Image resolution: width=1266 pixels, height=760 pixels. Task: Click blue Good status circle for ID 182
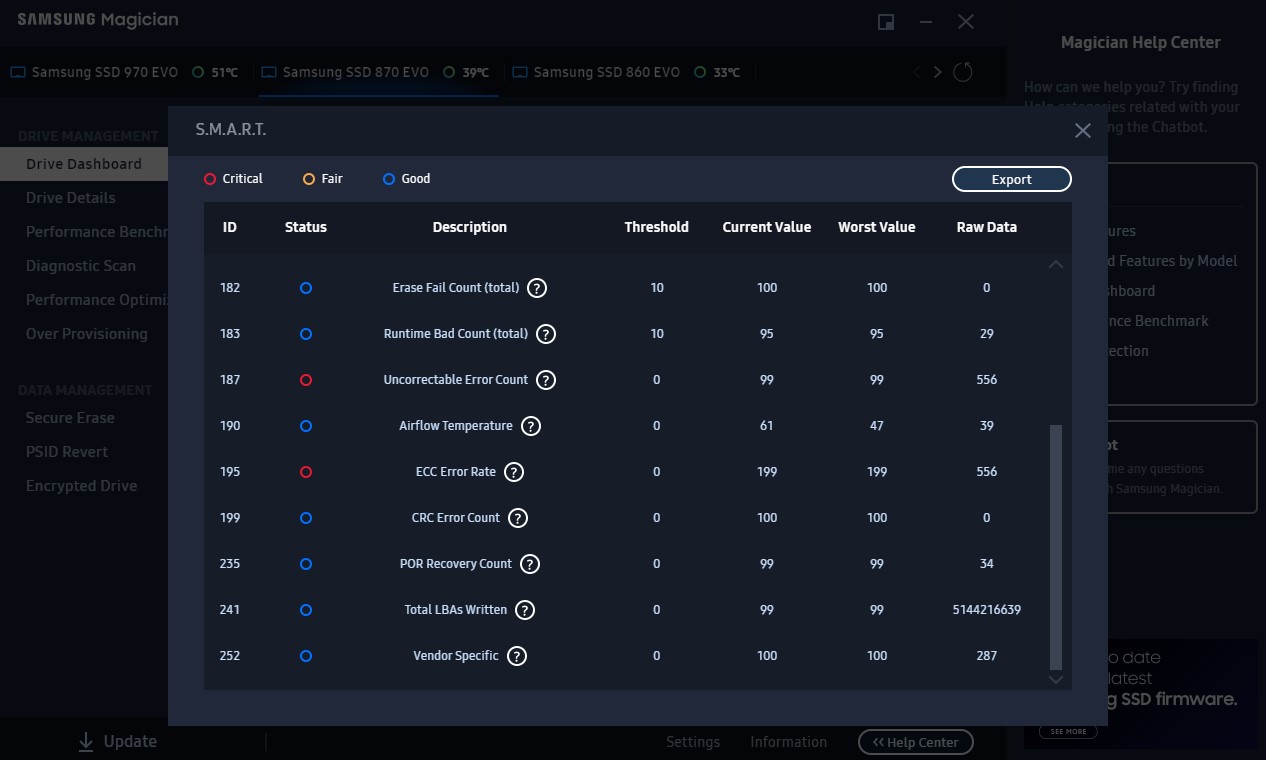tap(306, 288)
